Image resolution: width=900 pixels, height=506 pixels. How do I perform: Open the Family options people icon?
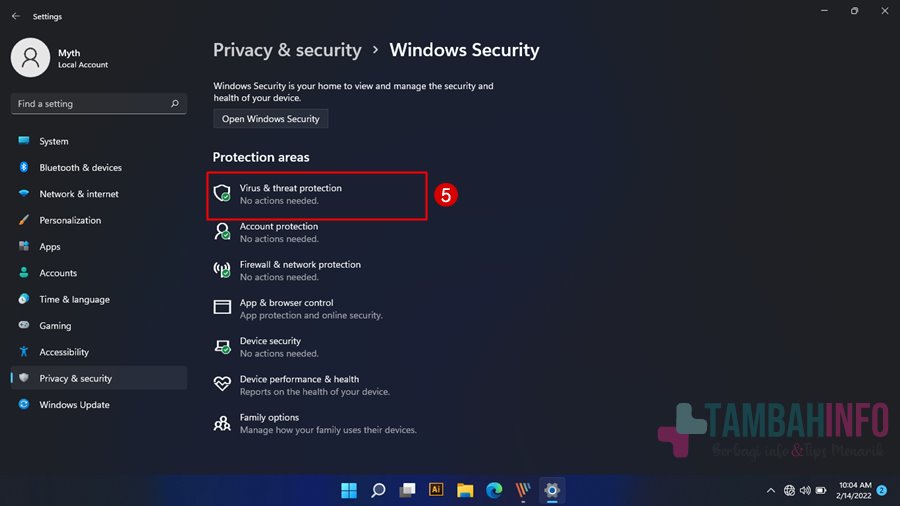pyautogui.click(x=222, y=423)
